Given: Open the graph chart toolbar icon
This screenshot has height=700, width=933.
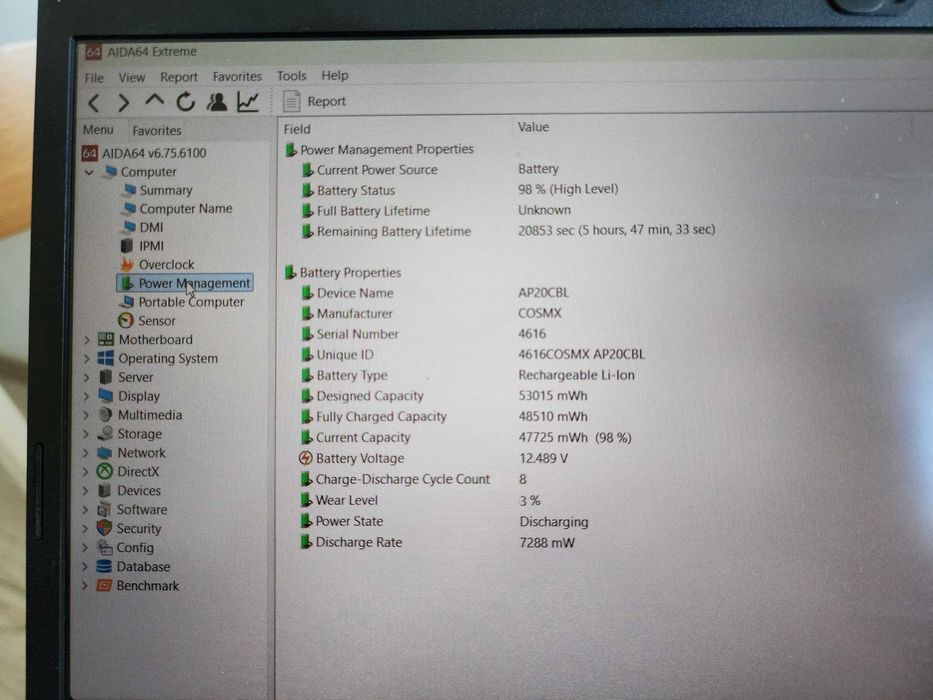Looking at the screenshot, I should click(248, 102).
